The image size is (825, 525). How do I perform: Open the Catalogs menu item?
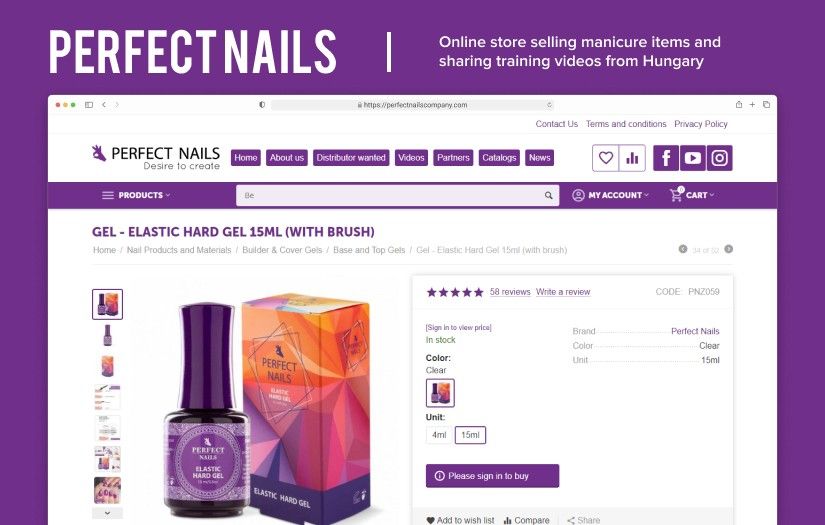pos(499,158)
